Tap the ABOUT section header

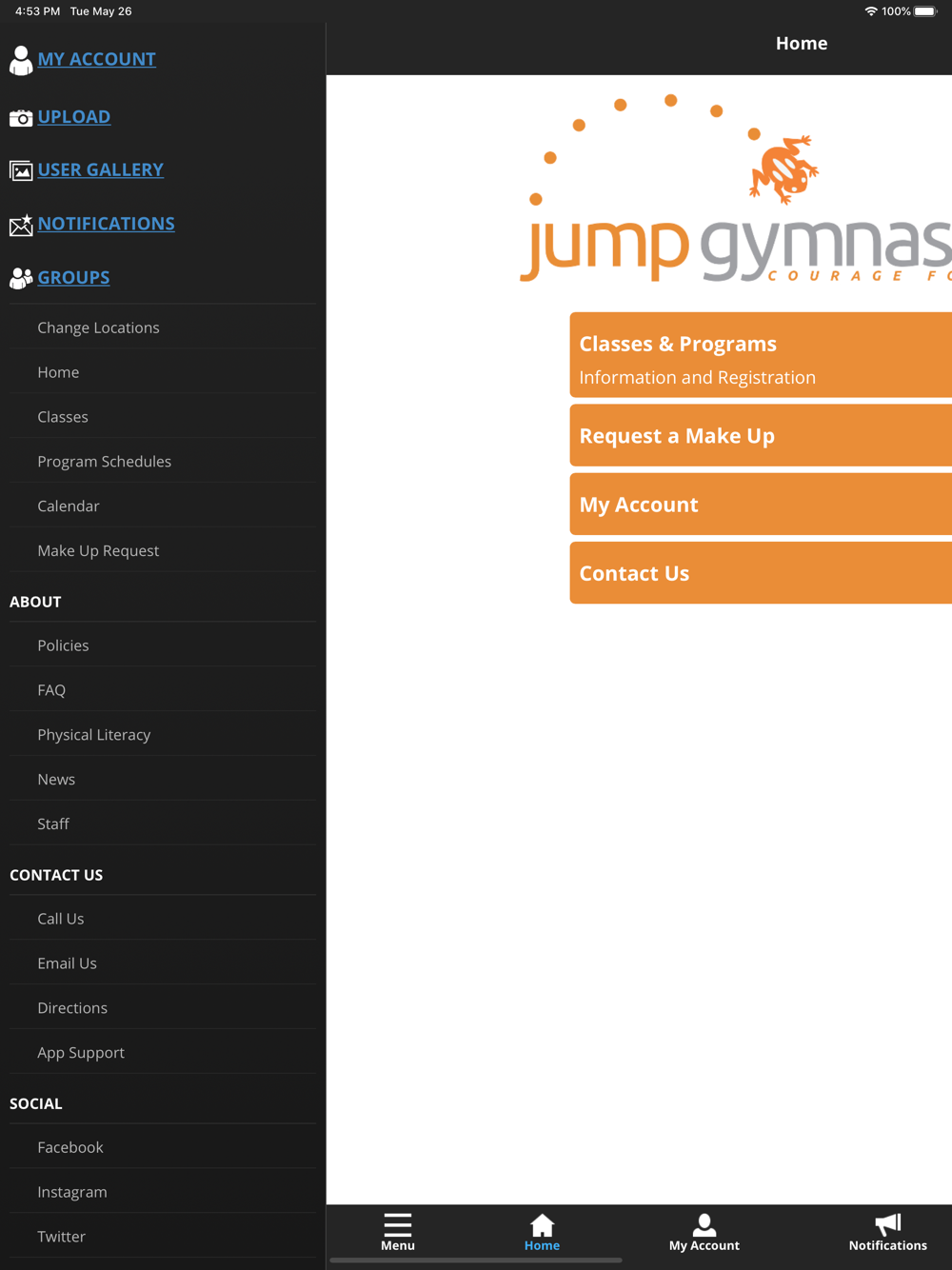coord(35,602)
